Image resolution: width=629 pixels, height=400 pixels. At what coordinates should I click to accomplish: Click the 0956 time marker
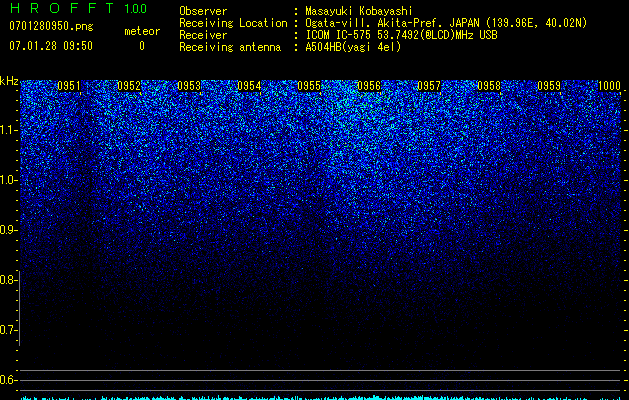click(x=369, y=86)
